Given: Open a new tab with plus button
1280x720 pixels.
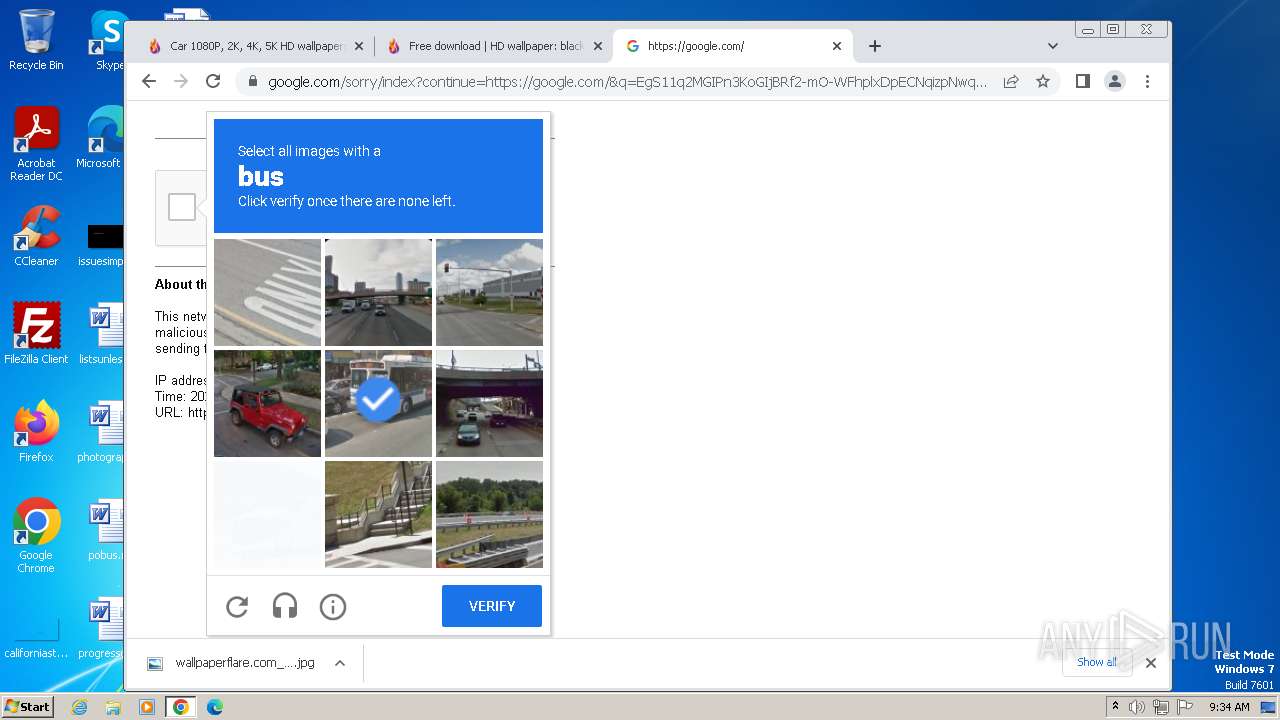Looking at the screenshot, I should 875,46.
